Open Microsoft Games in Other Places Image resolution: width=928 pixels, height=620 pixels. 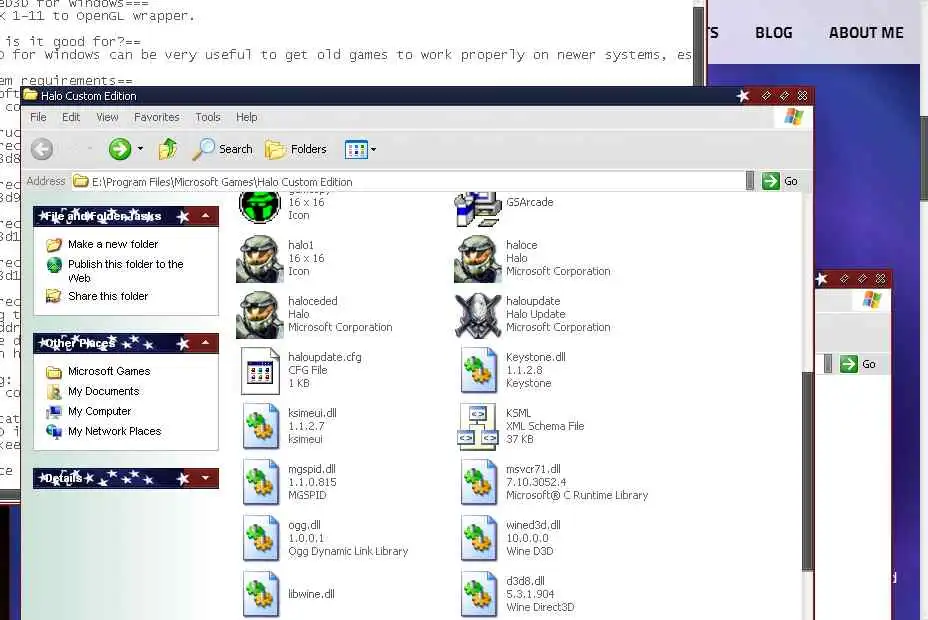(109, 372)
